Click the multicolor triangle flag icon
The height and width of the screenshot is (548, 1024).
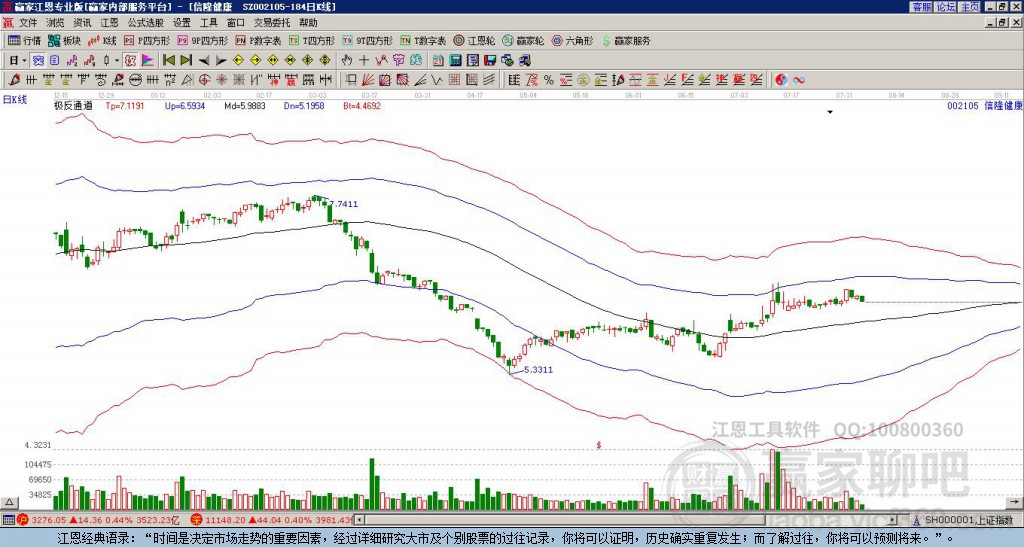tap(148, 60)
